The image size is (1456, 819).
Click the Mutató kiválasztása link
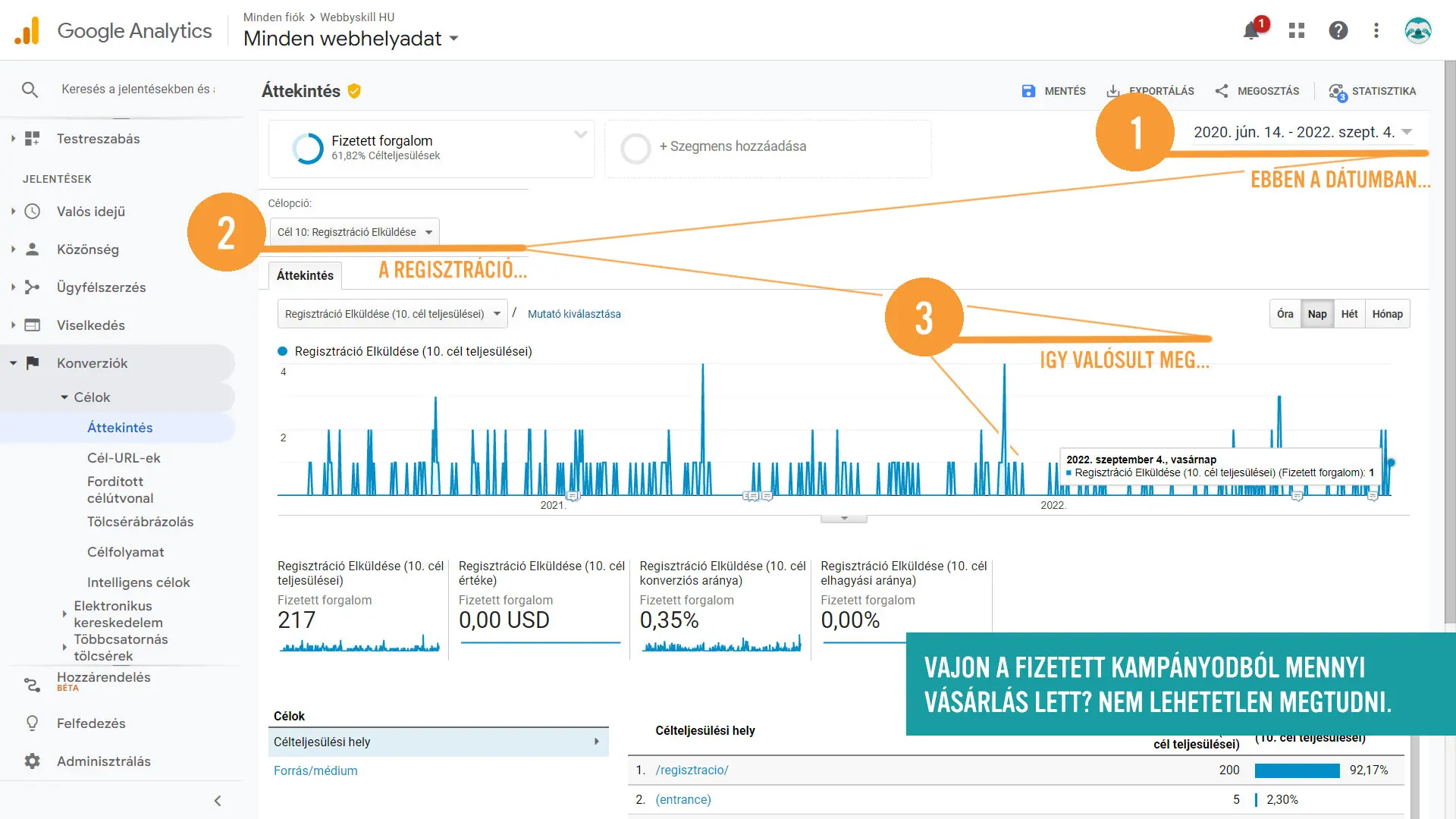[574, 314]
